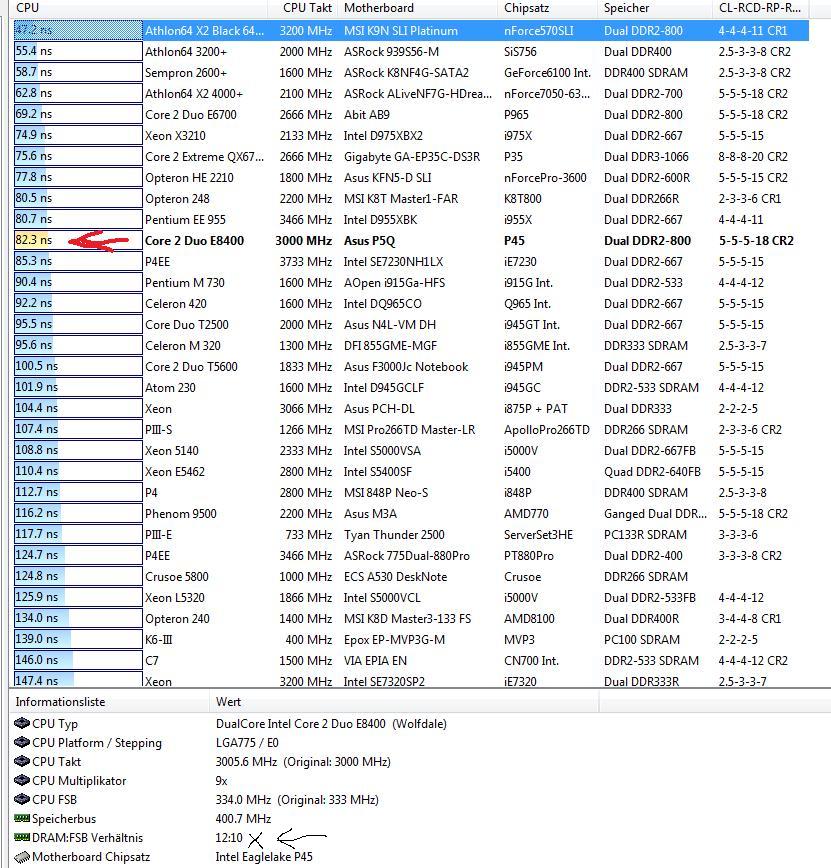The height and width of the screenshot is (868, 831).
Task: Click the 400.7 MHz Speicherbus value
Action: click(243, 819)
